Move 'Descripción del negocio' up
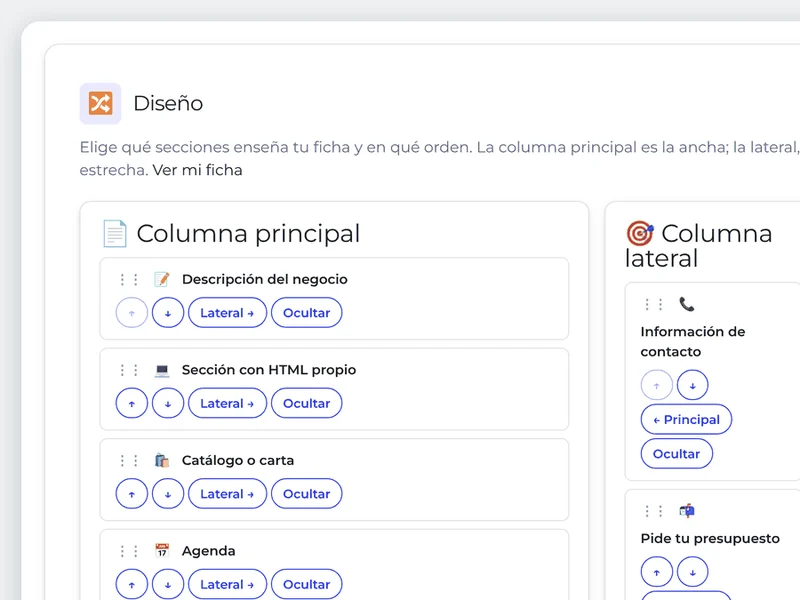 pyautogui.click(x=132, y=313)
